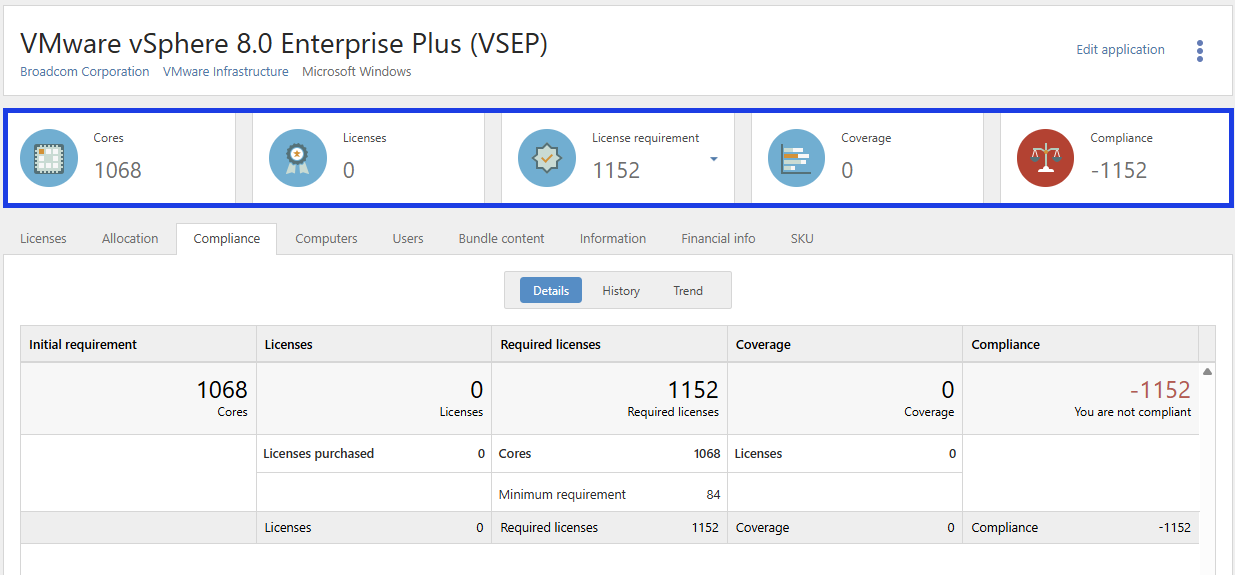The height and width of the screenshot is (575, 1235).
Task: Click the large 1068 Cores cell in table
Action: pyautogui.click(x=138, y=398)
